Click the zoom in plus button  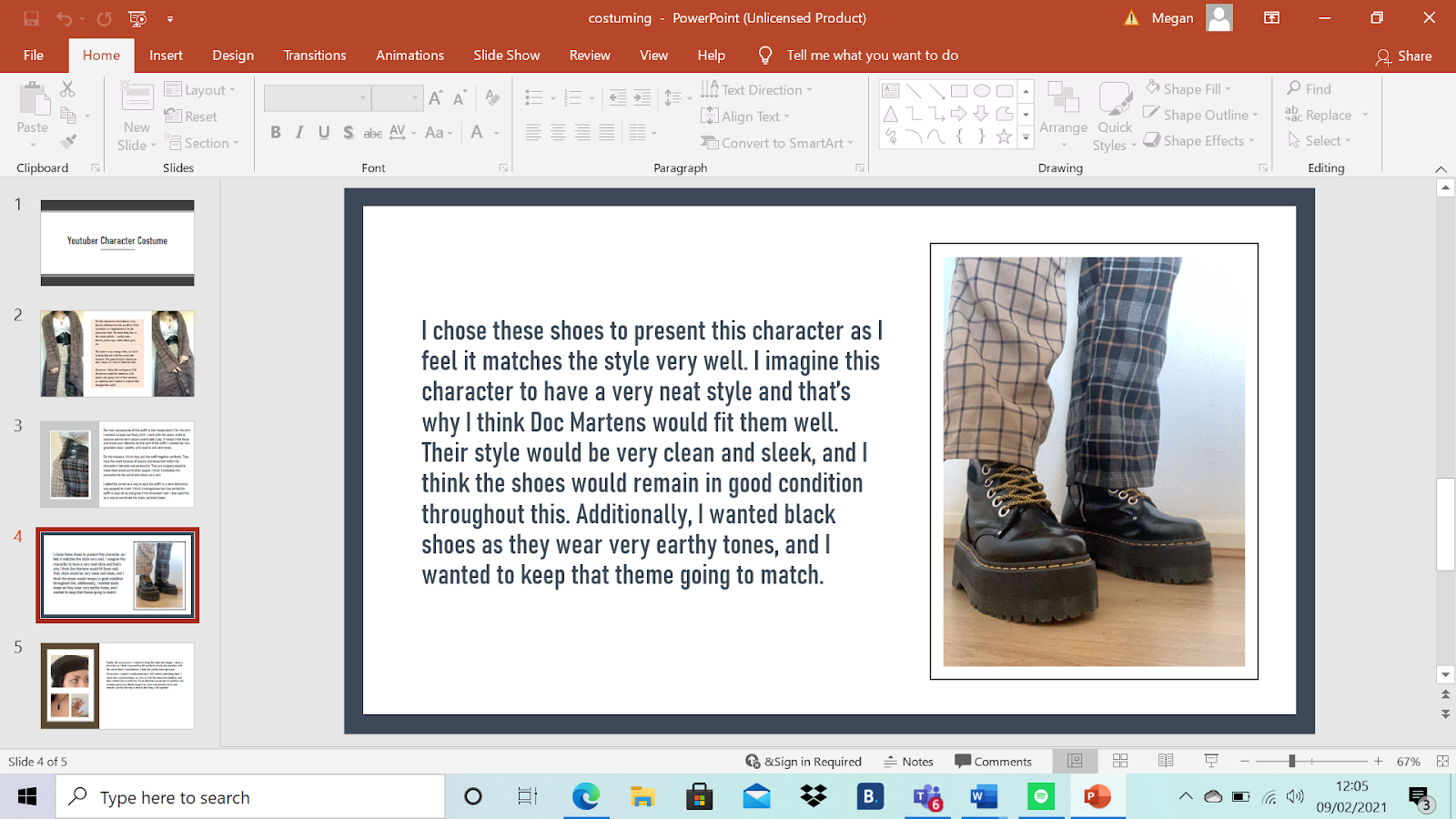coord(1379,761)
